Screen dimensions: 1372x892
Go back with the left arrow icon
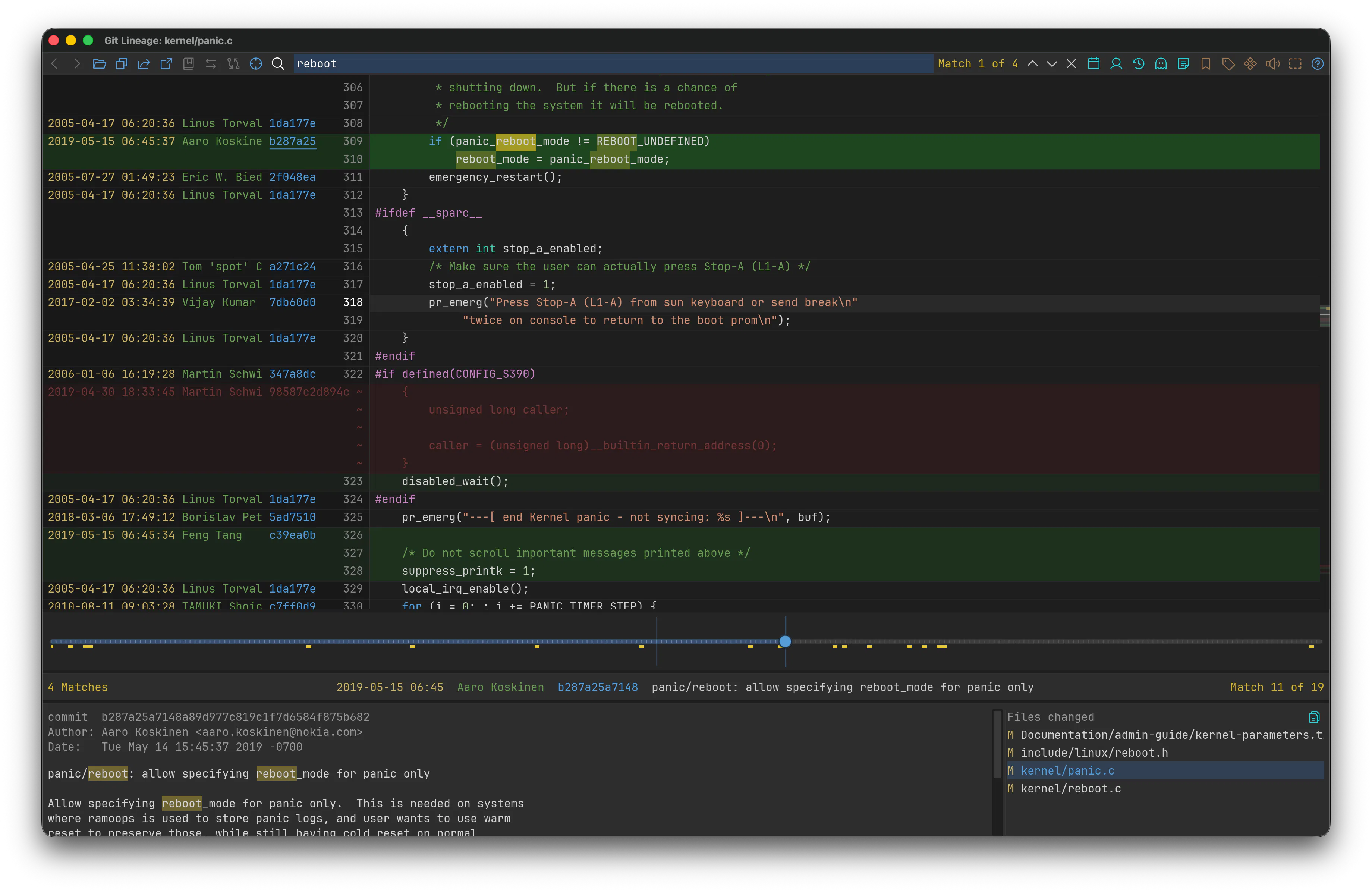(55, 63)
